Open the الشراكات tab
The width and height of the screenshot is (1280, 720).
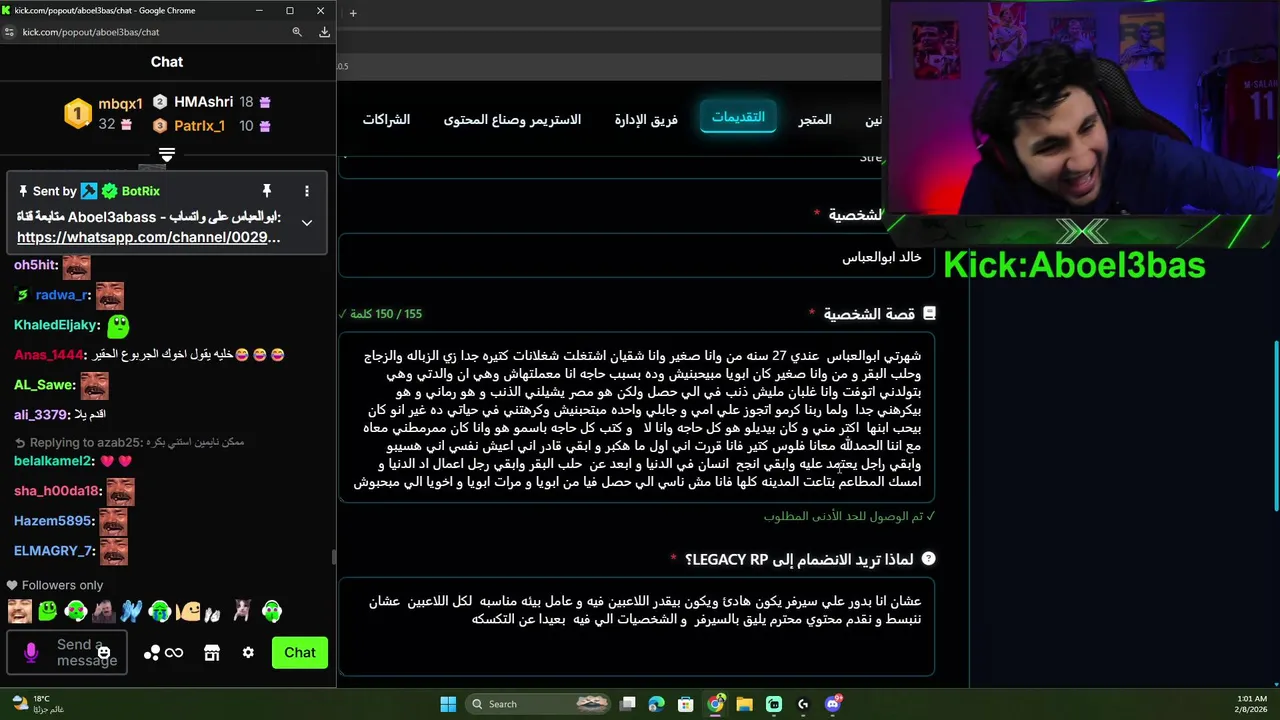coord(386,119)
